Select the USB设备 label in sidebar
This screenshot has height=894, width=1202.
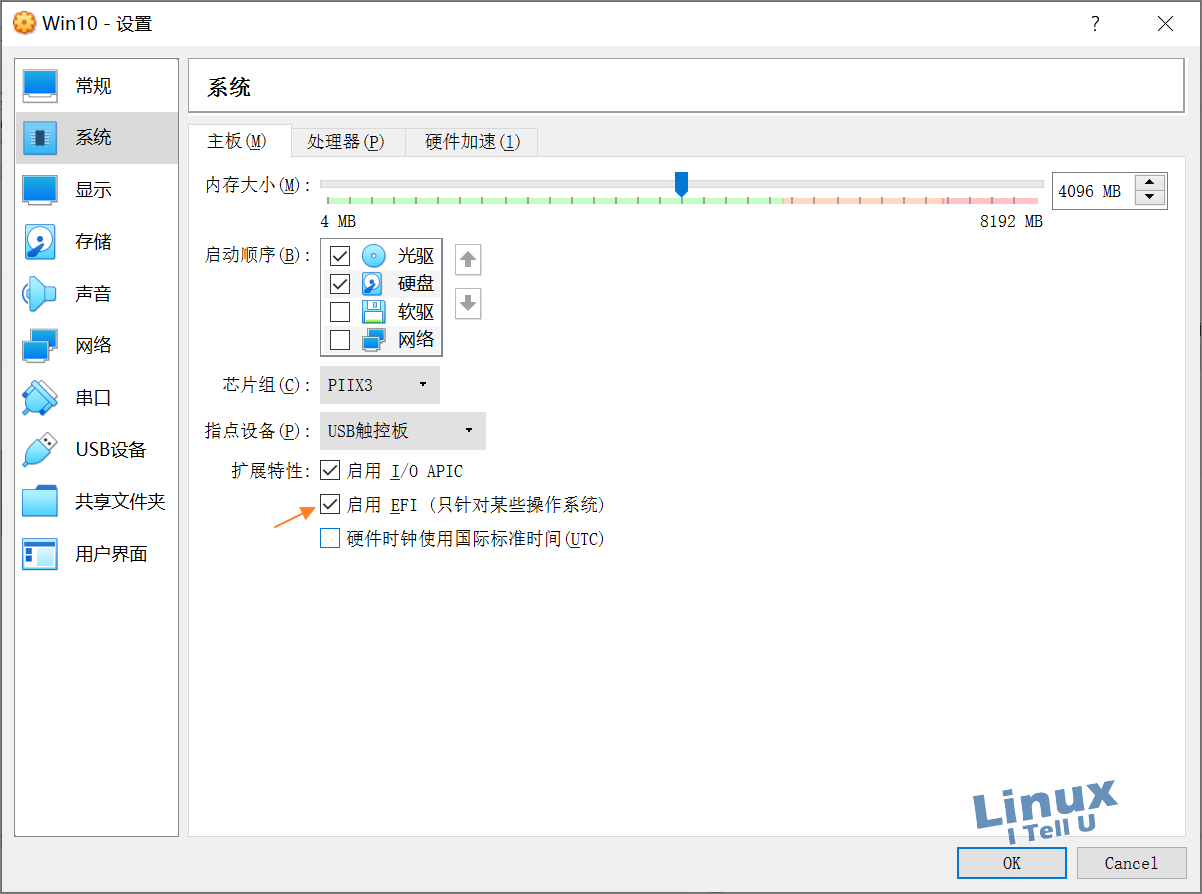(x=111, y=450)
